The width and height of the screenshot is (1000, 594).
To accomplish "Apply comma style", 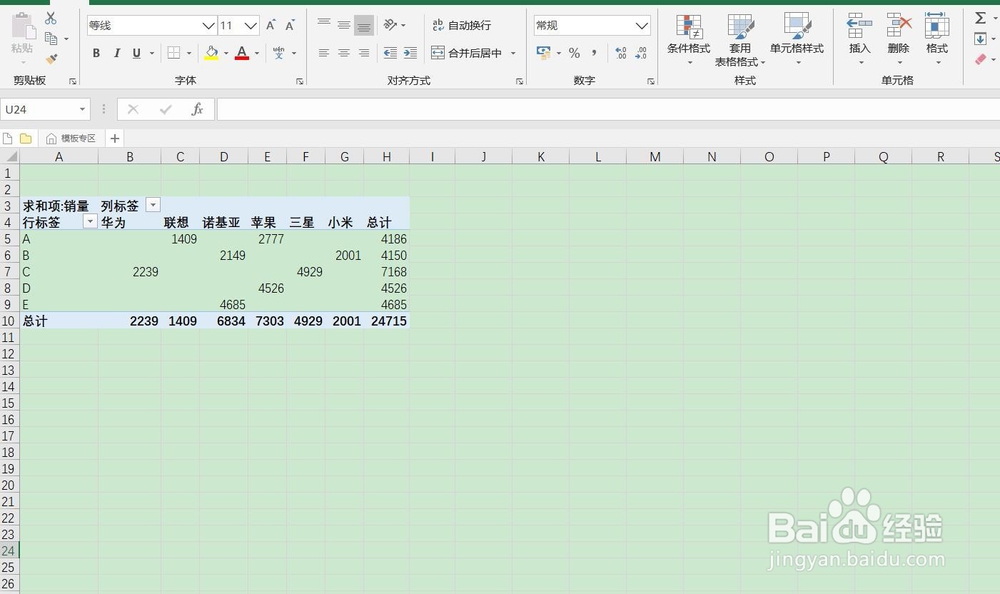I will 594,53.
